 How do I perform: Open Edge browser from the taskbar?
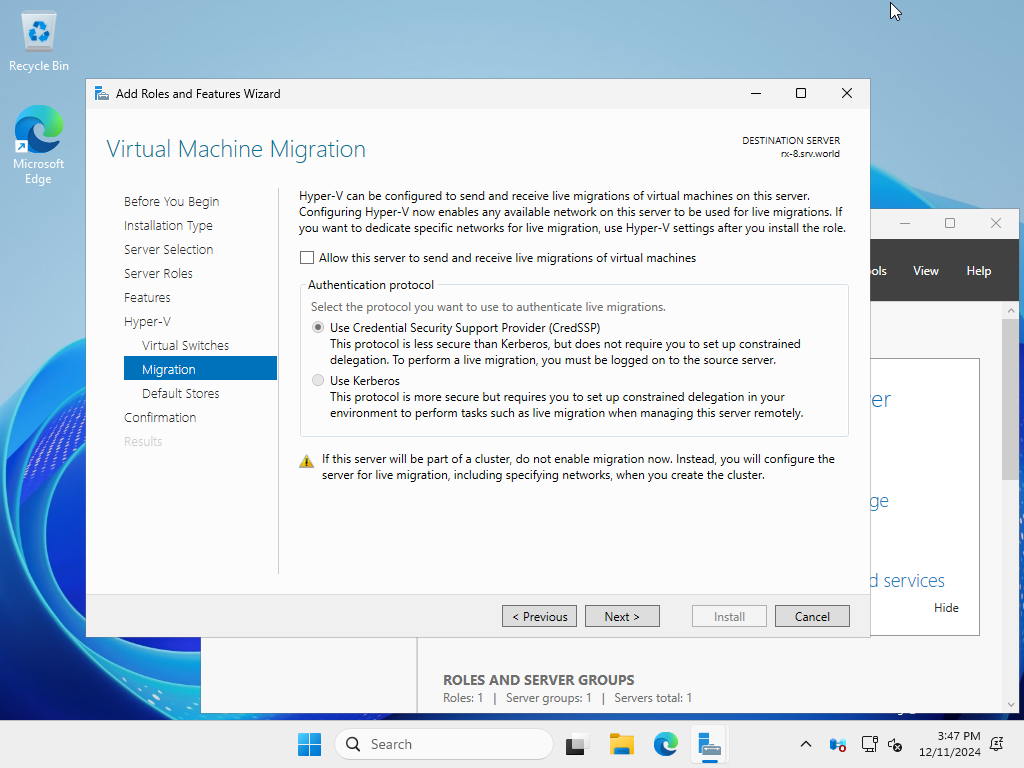coord(665,744)
